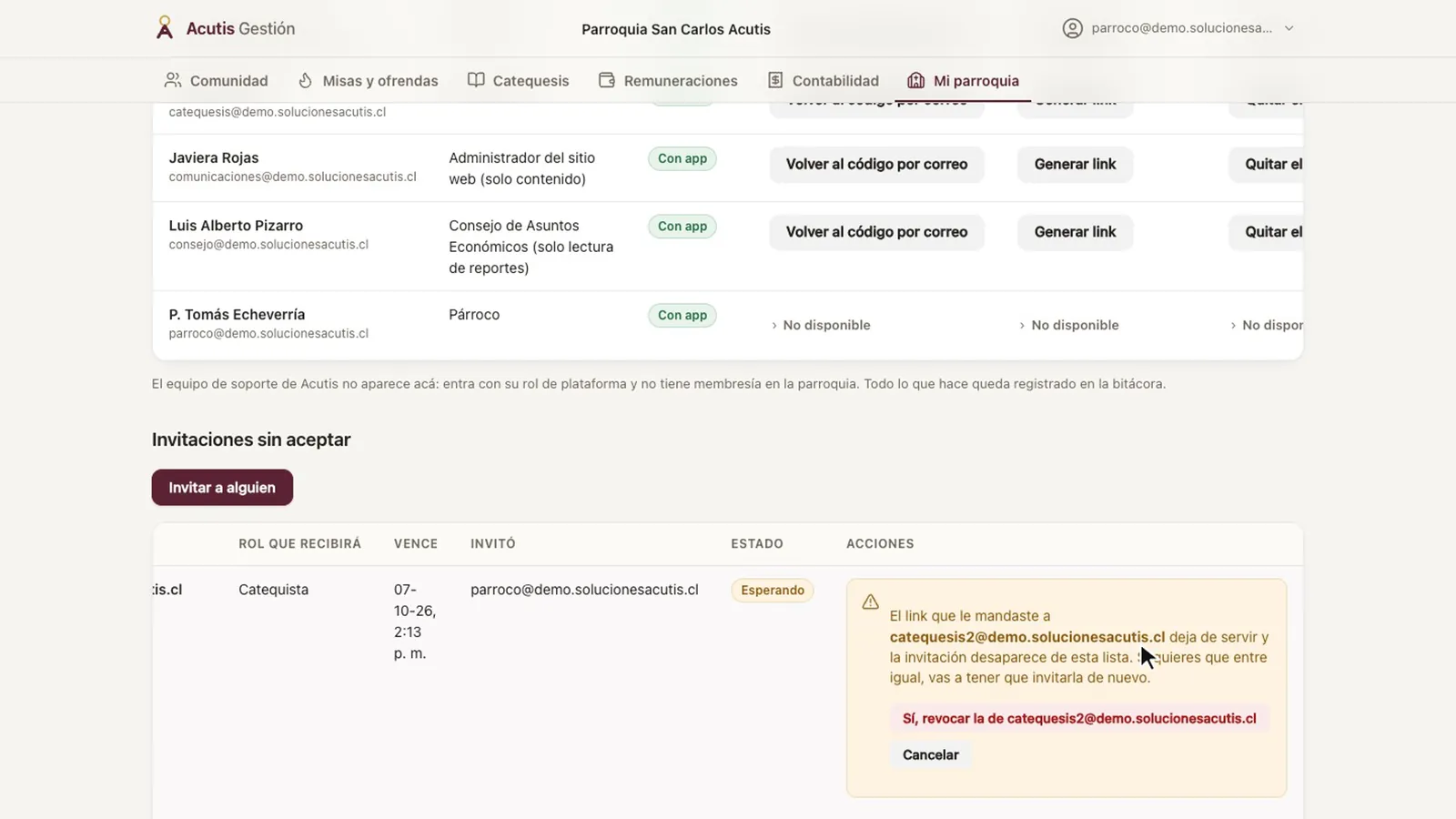1456x819 pixels.
Task: Generate link for Luis Alberto Pizarro
Action: coord(1075,232)
